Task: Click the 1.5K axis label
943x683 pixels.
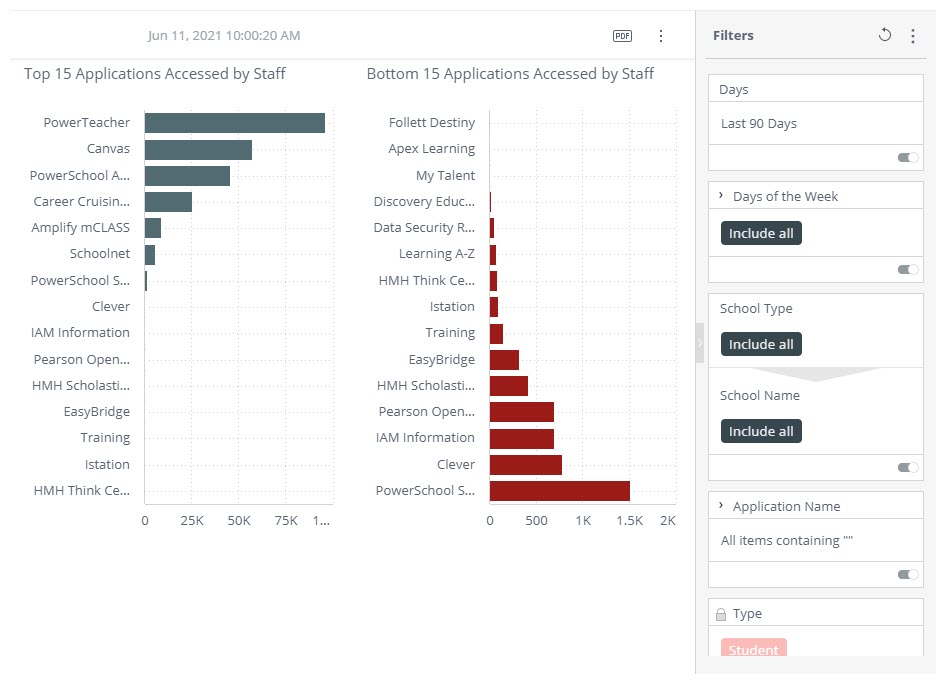Action: coord(630,521)
